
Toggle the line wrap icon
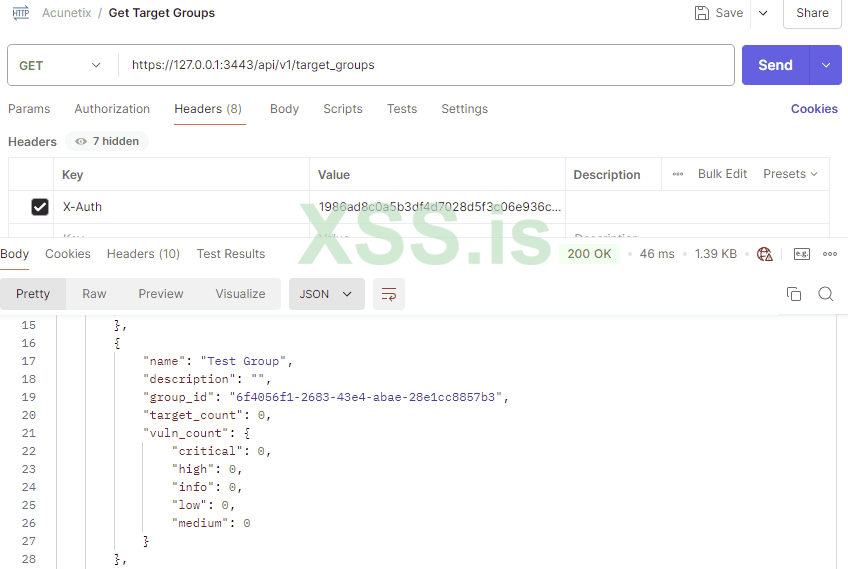coord(389,294)
